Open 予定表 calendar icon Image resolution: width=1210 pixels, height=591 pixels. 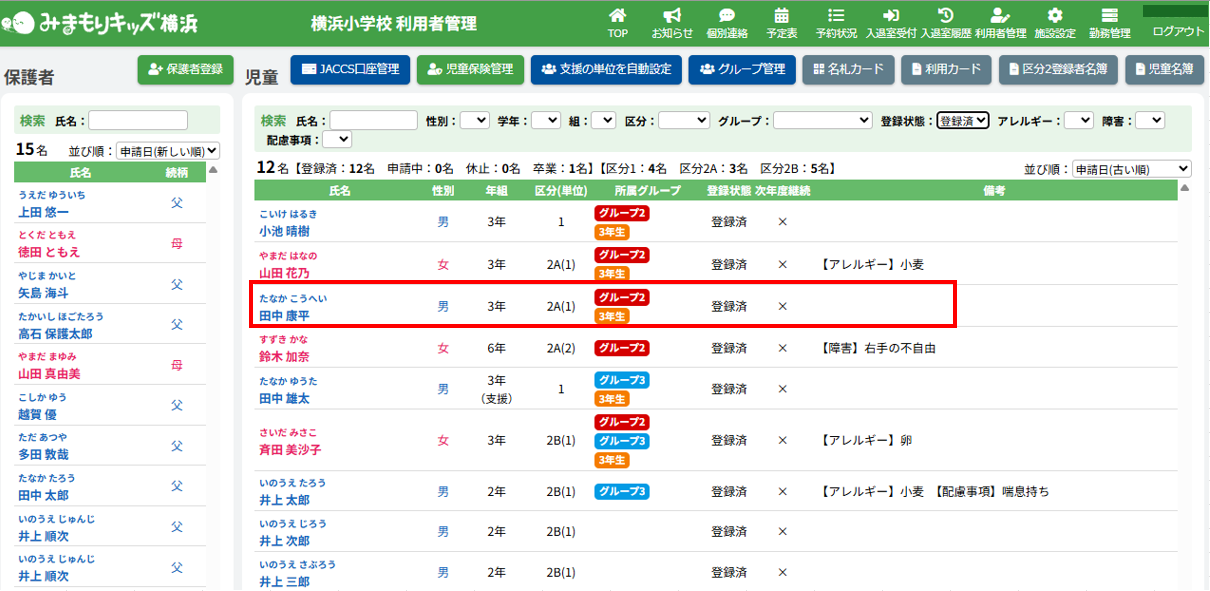[781, 16]
